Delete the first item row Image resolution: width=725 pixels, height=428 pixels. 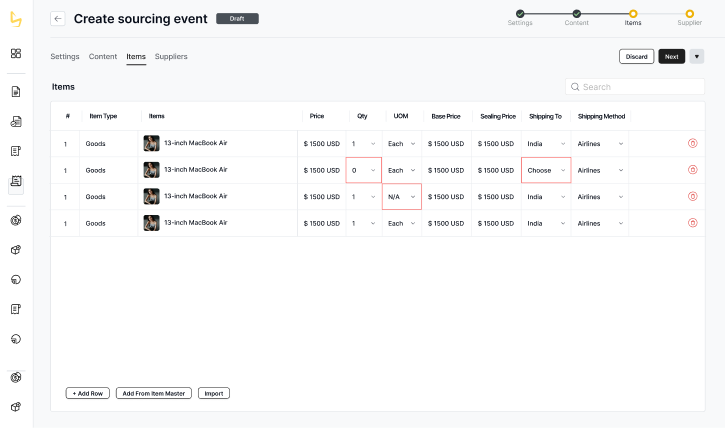(x=692, y=144)
